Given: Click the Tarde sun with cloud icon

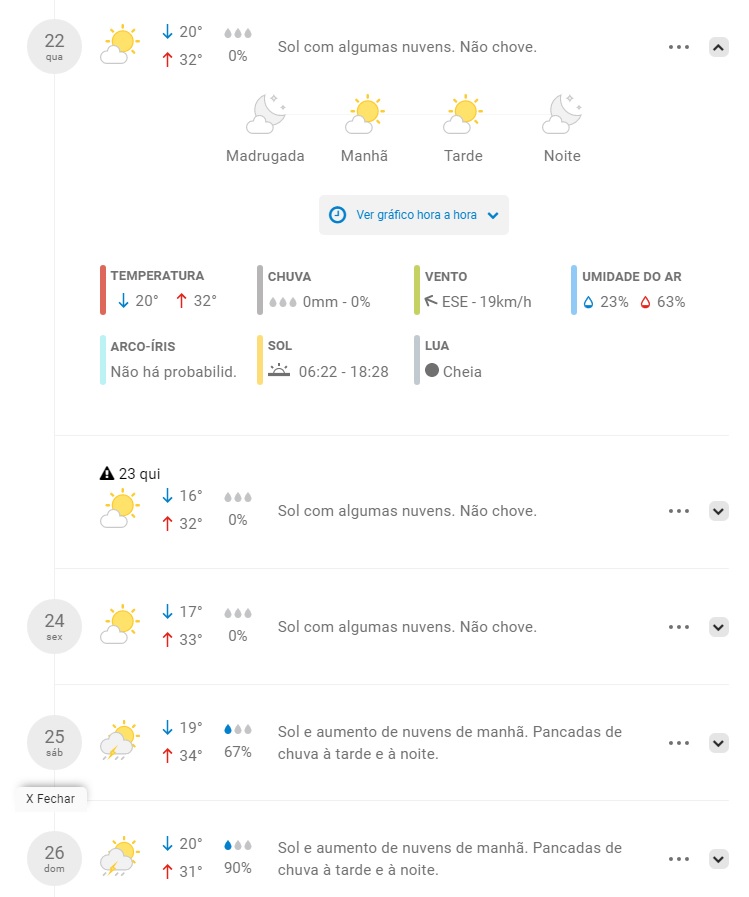Looking at the screenshot, I should click(x=463, y=114).
